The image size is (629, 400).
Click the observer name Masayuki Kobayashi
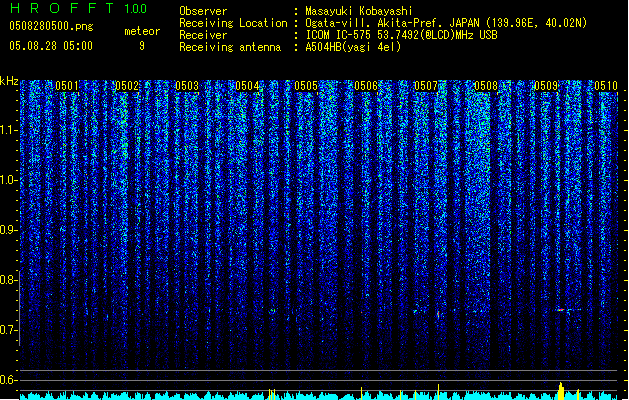(x=359, y=11)
